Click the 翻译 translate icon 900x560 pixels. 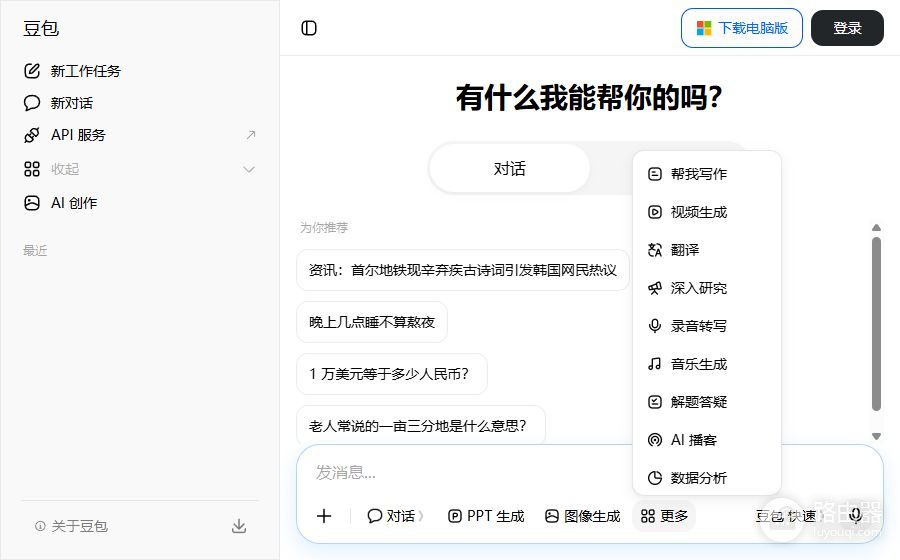(654, 250)
